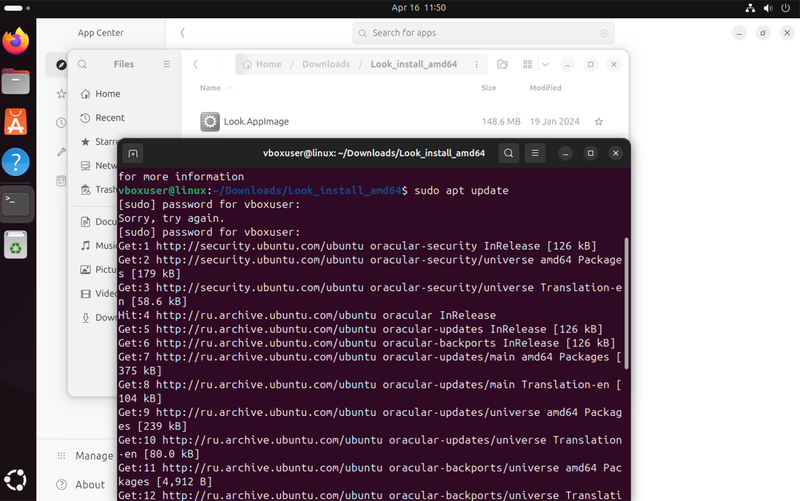Open Files from the Ubuntu dock
Viewport: 800px width, 501px height.
(16, 82)
